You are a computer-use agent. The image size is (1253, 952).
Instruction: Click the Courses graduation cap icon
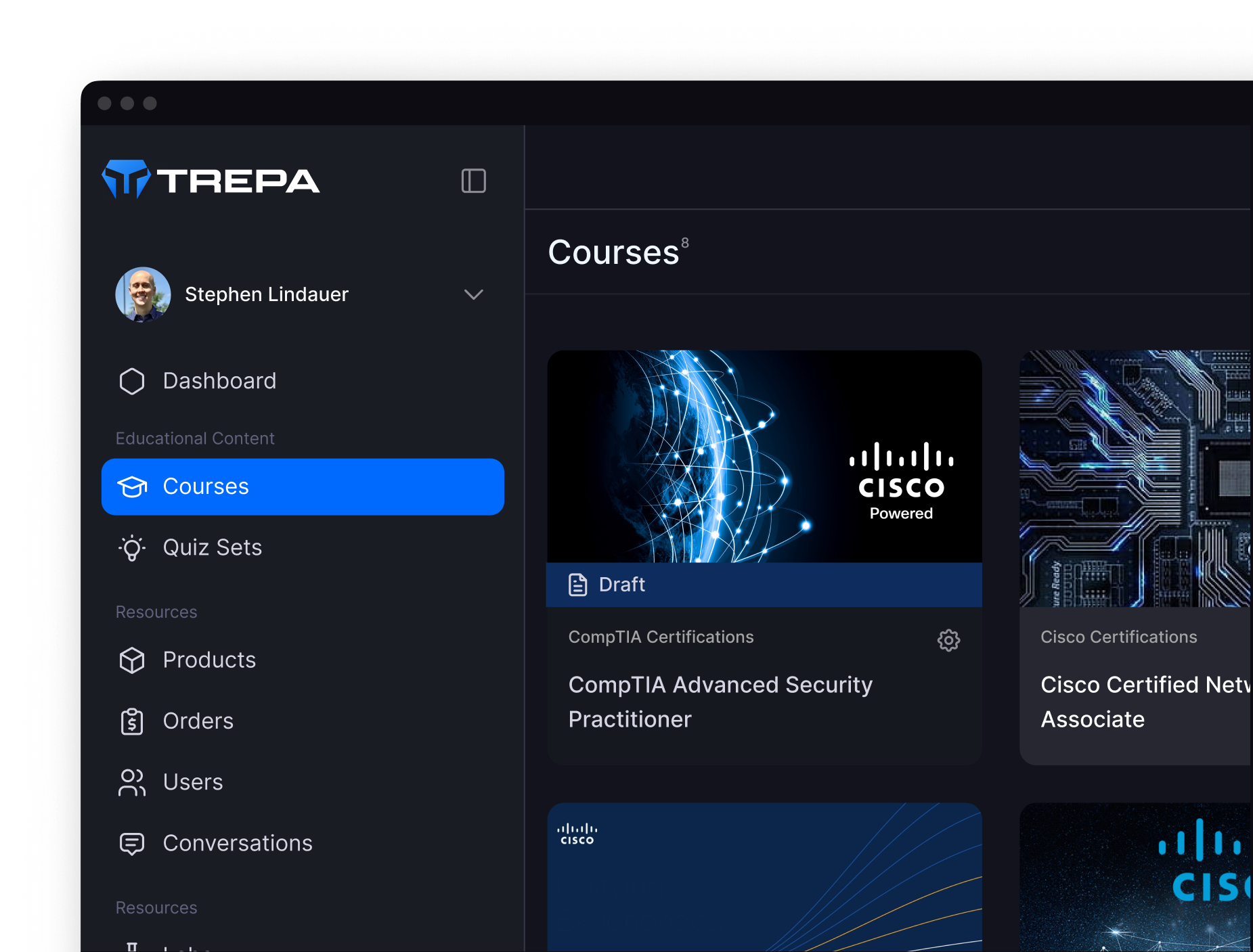coord(132,486)
